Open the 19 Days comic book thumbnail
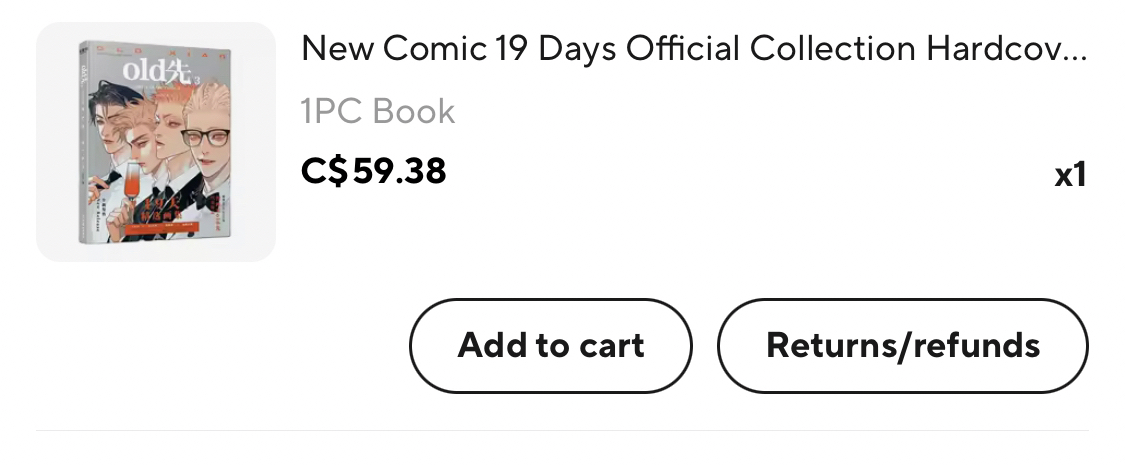 point(155,142)
